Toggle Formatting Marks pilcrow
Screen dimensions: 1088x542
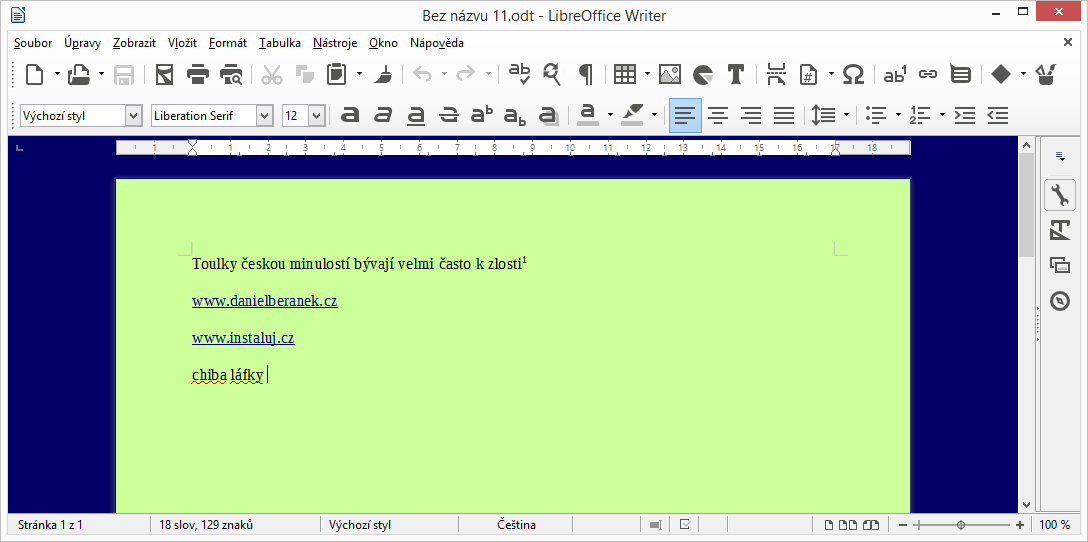click(x=586, y=74)
